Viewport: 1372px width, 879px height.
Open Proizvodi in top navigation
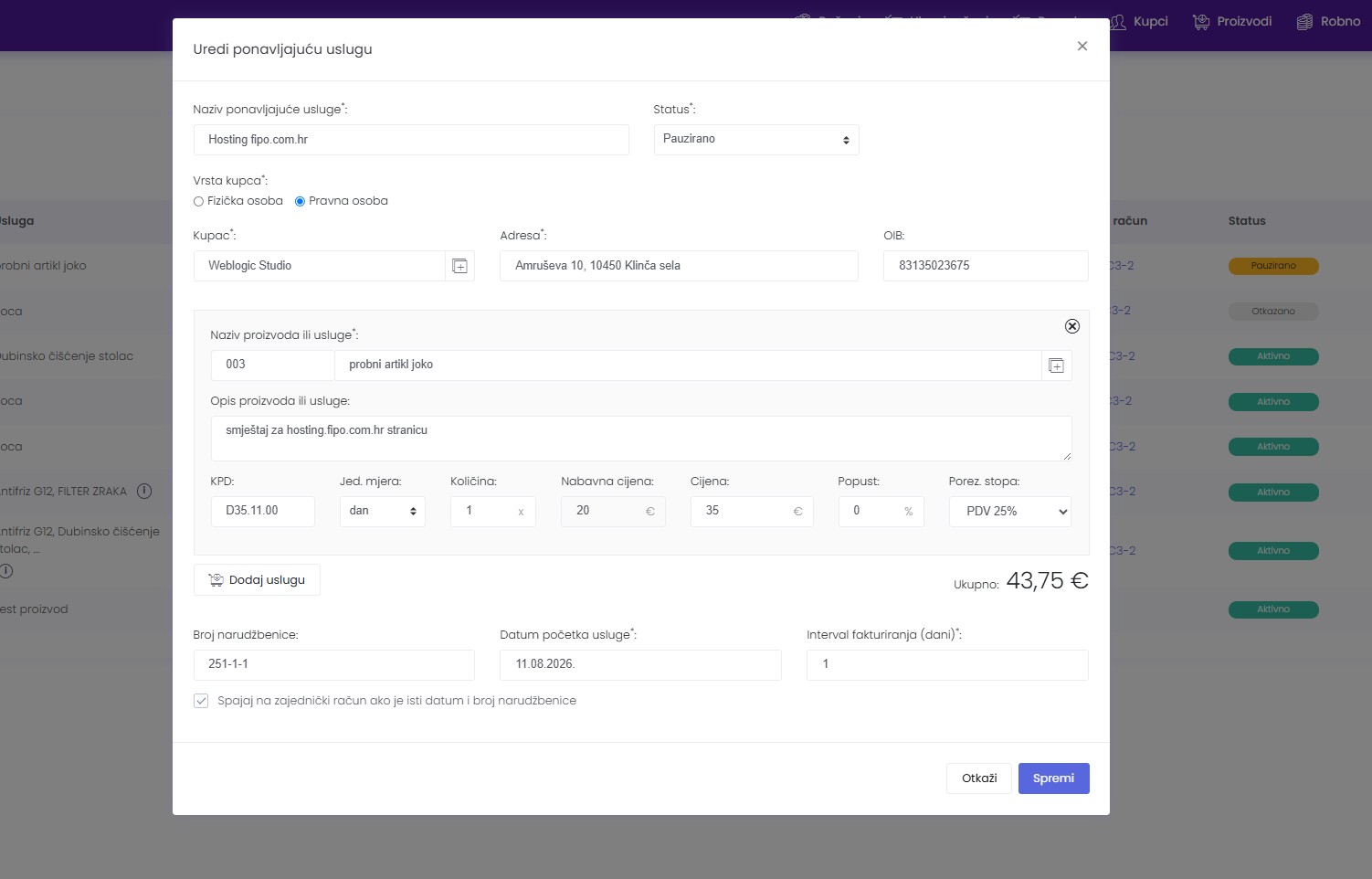[1232, 22]
